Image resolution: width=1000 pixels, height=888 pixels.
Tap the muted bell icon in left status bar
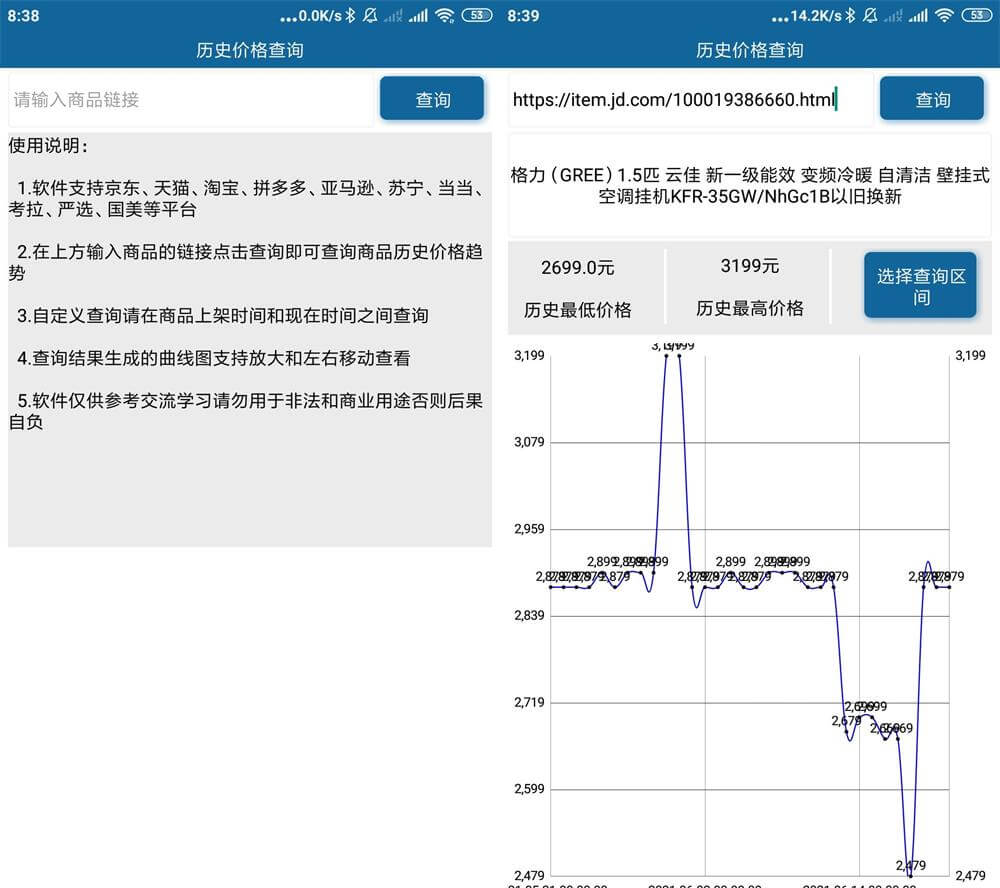pos(370,15)
